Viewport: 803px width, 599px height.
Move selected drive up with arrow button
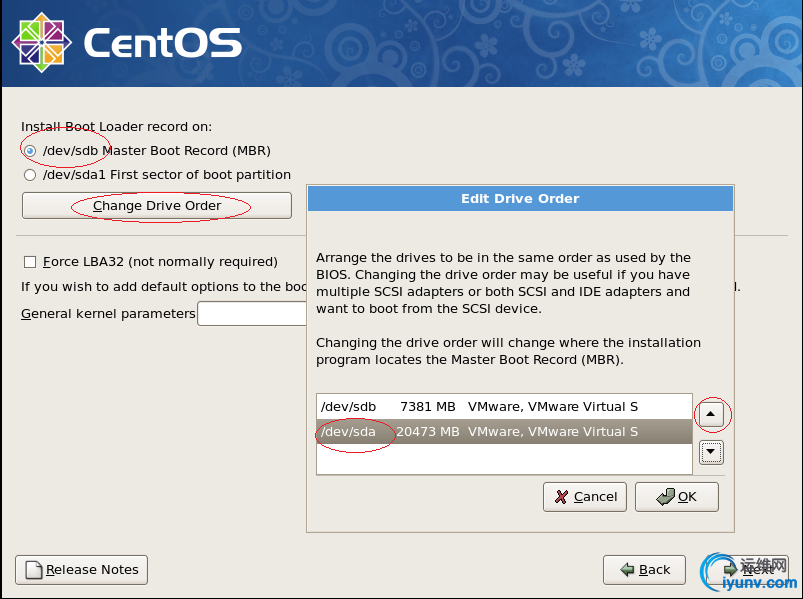[711, 414]
